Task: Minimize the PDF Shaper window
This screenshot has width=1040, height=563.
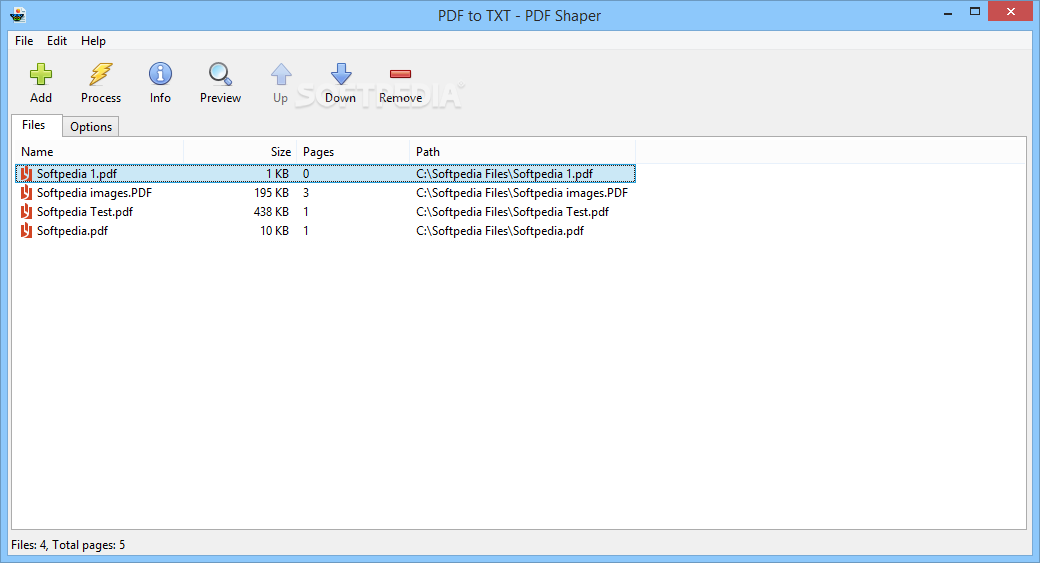Action: click(948, 13)
